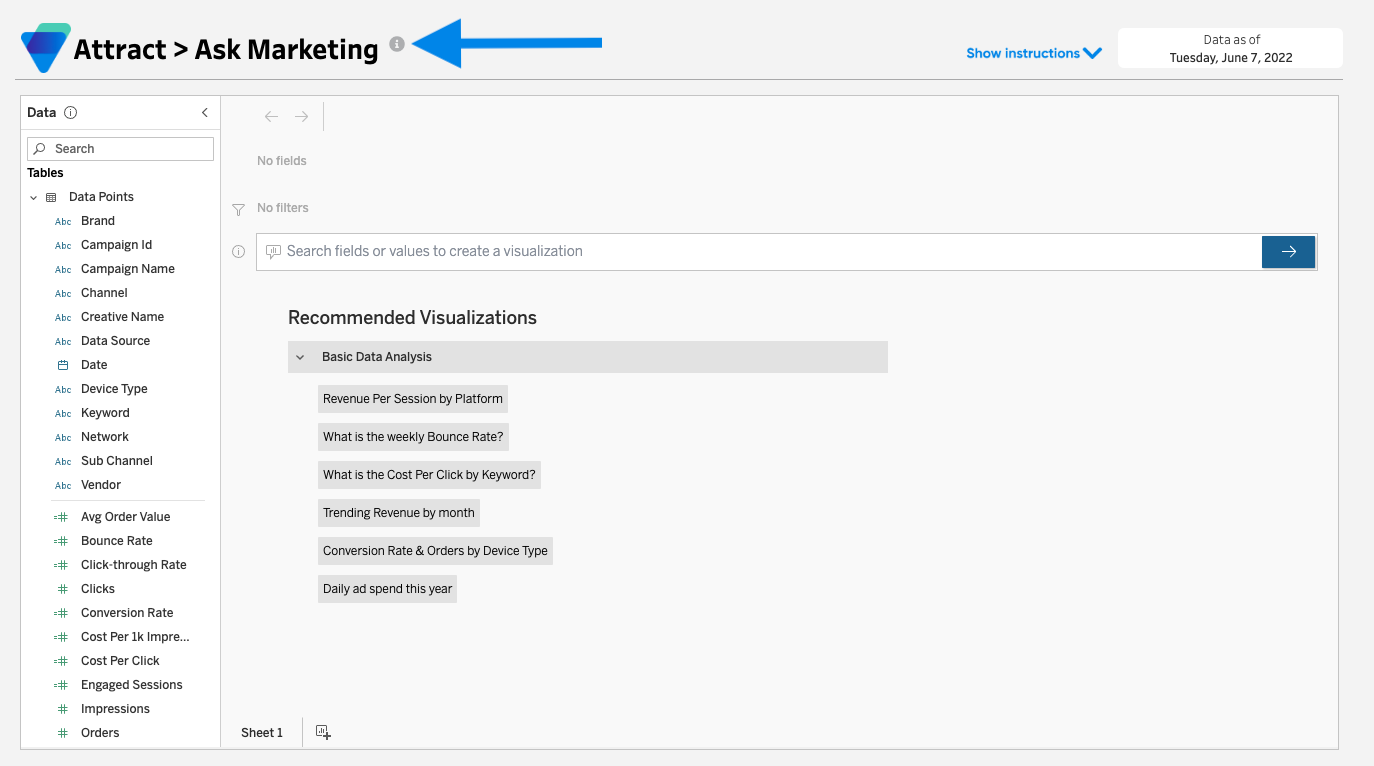Open the Sheet 1 tab
This screenshot has width=1374, height=766.
[x=262, y=733]
